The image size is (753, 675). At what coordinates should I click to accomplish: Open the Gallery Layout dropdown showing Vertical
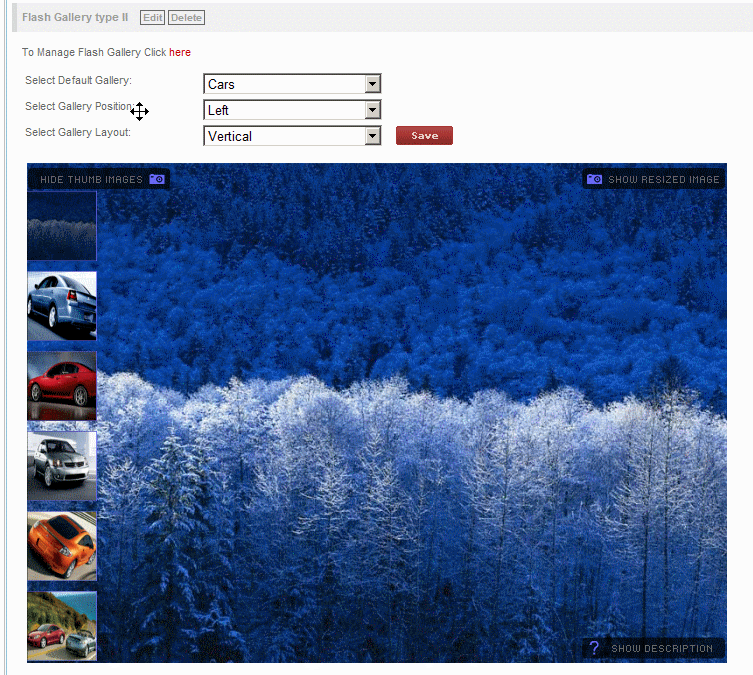(x=292, y=136)
